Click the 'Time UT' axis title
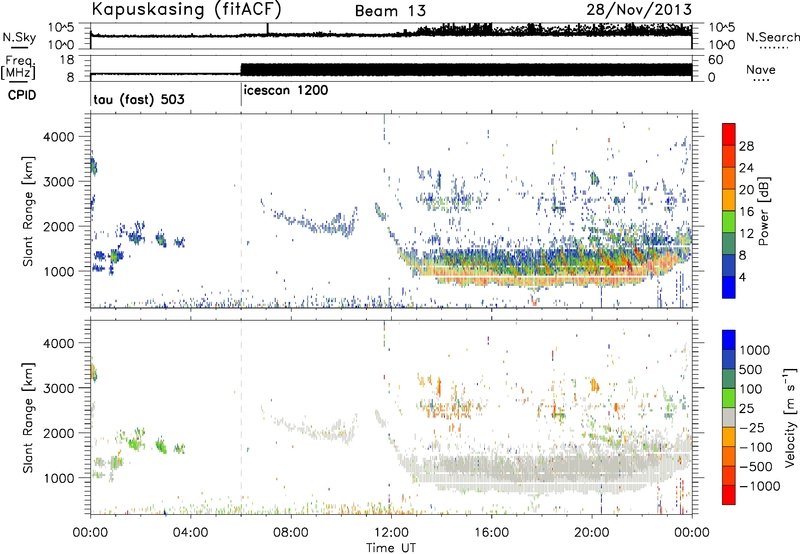The width and height of the screenshot is (800, 554). click(391, 548)
